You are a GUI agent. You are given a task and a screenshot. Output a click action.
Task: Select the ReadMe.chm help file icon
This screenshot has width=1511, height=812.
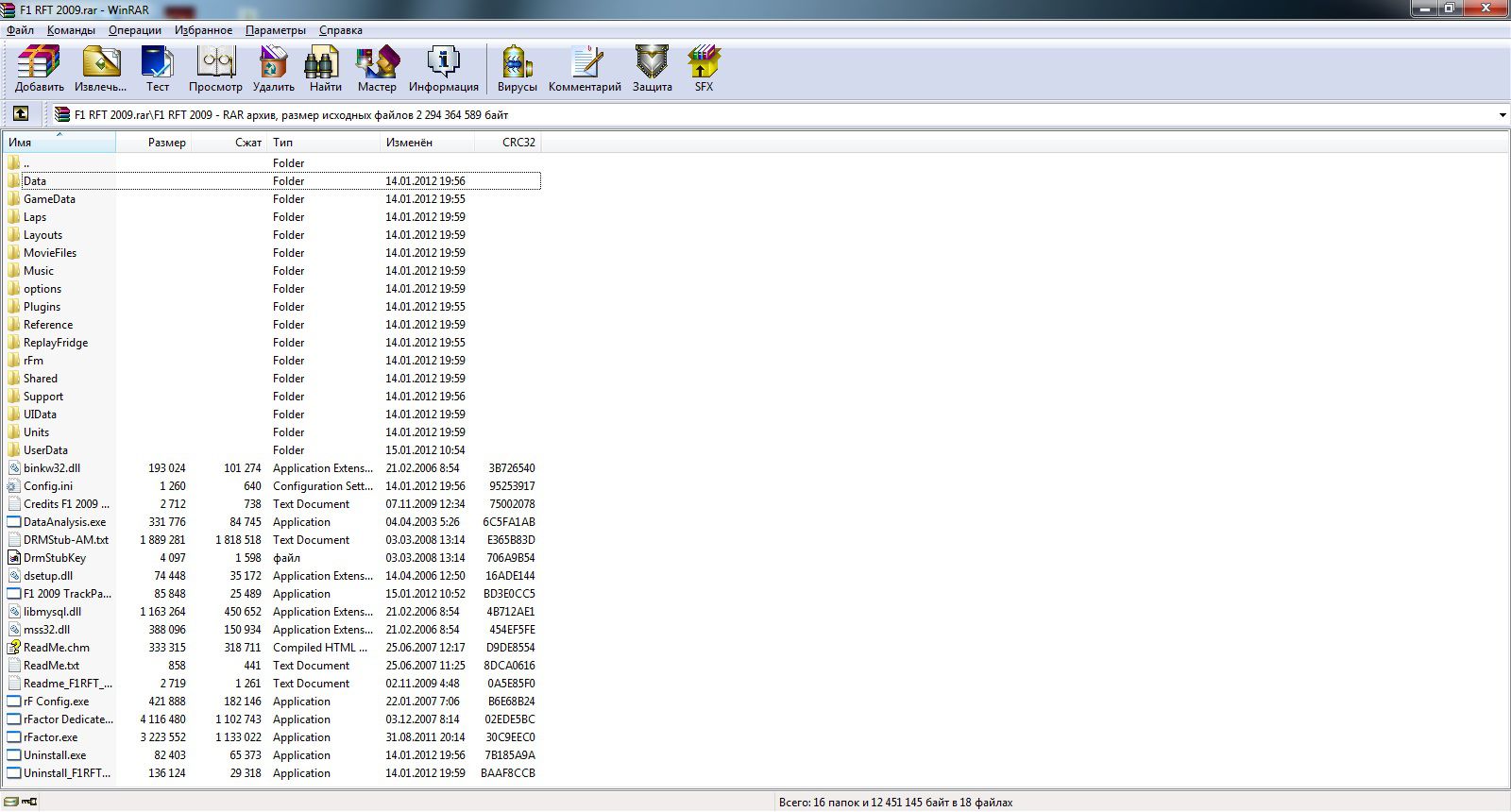click(13, 647)
